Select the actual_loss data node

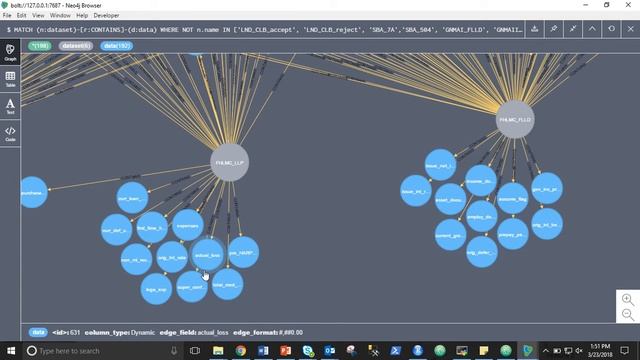[207, 255]
